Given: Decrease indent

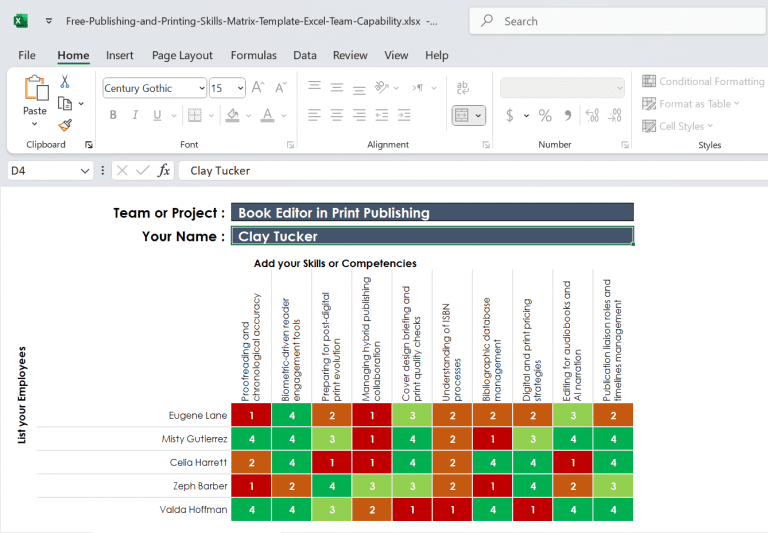Looking at the screenshot, I should [x=382, y=115].
